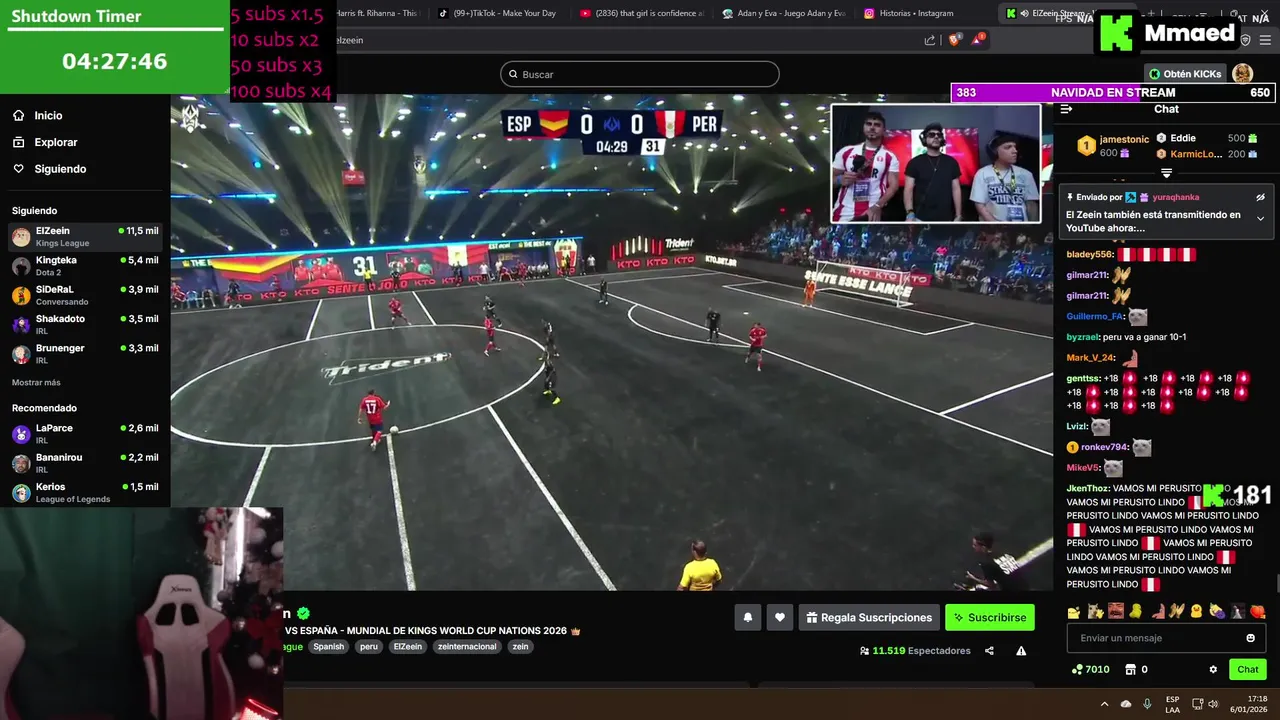
Task: Select the Shakadoto followed channel
Action: 85,324
